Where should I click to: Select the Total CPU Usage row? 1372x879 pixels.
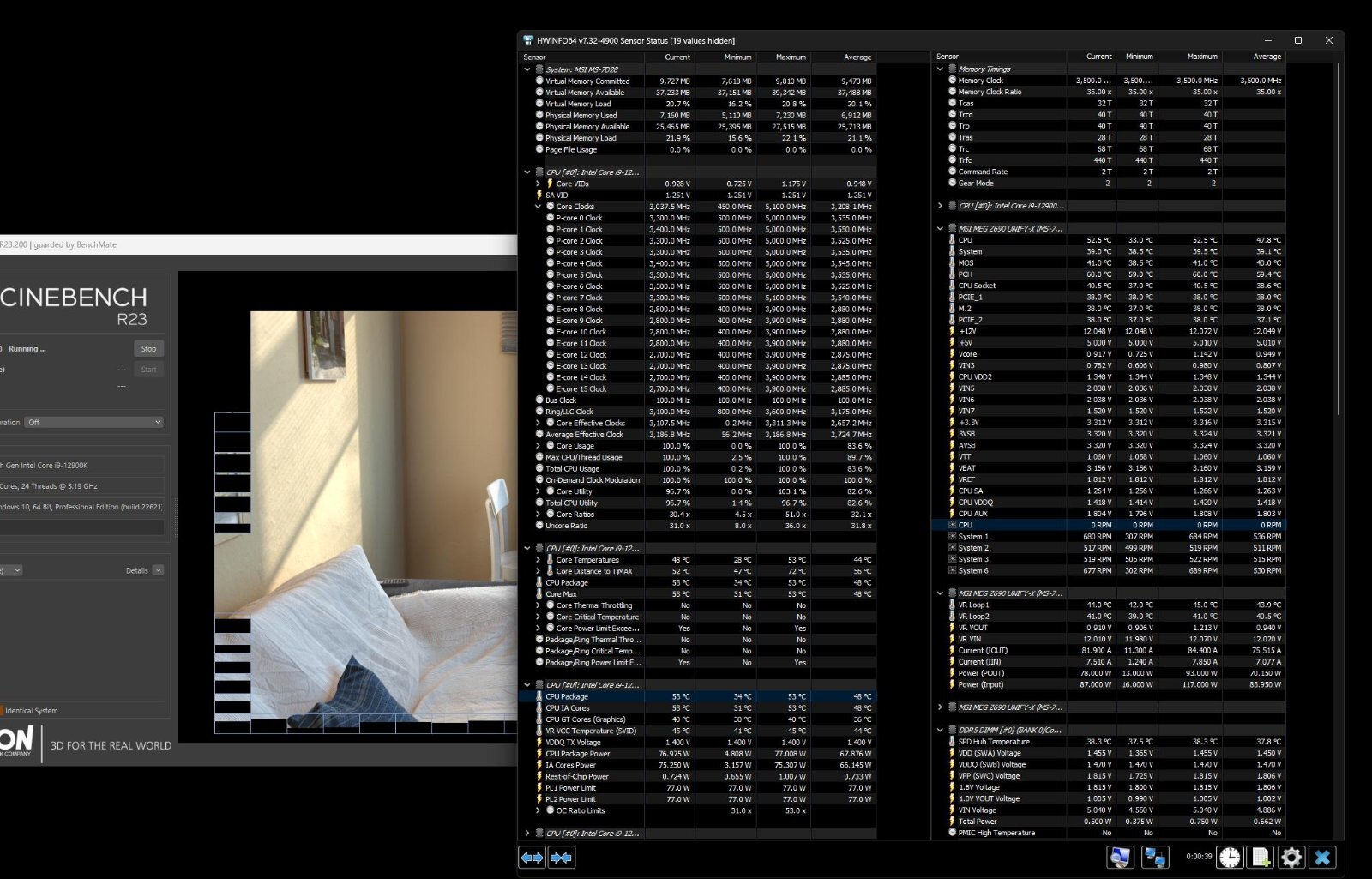698,469
